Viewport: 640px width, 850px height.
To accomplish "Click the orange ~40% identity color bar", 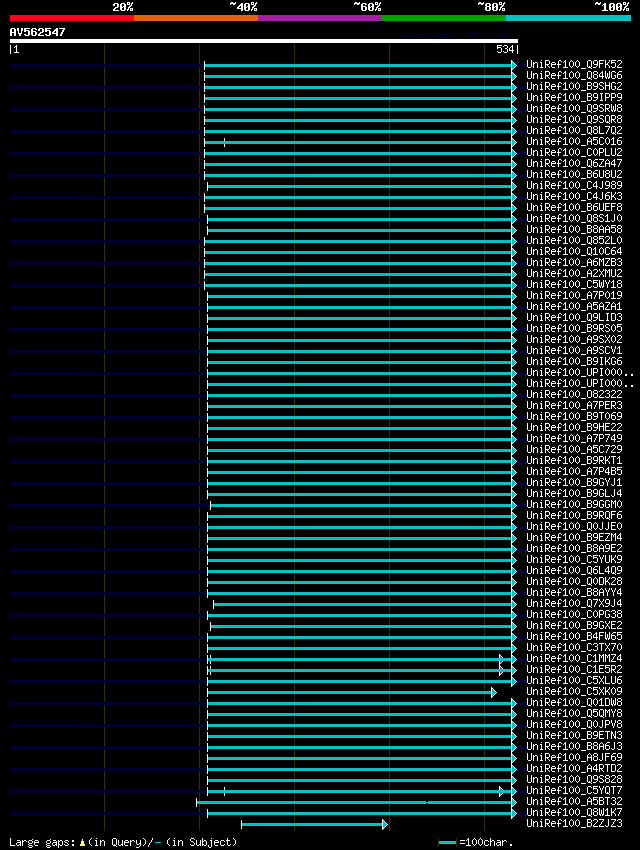I will click(x=196, y=18).
